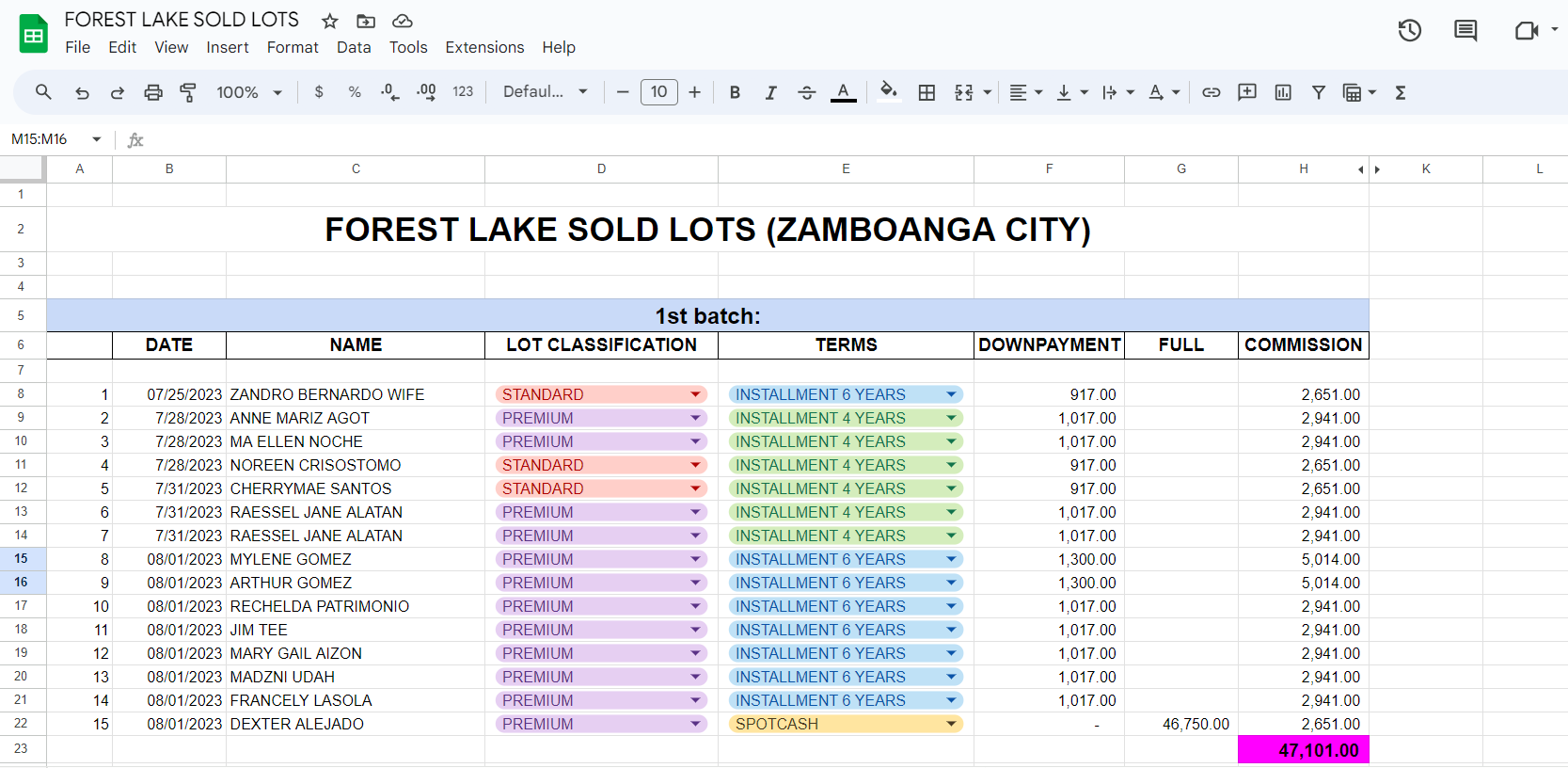Viewport: 1568px width, 768px height.
Task: Click the Functions sigma icon
Action: (1401, 92)
